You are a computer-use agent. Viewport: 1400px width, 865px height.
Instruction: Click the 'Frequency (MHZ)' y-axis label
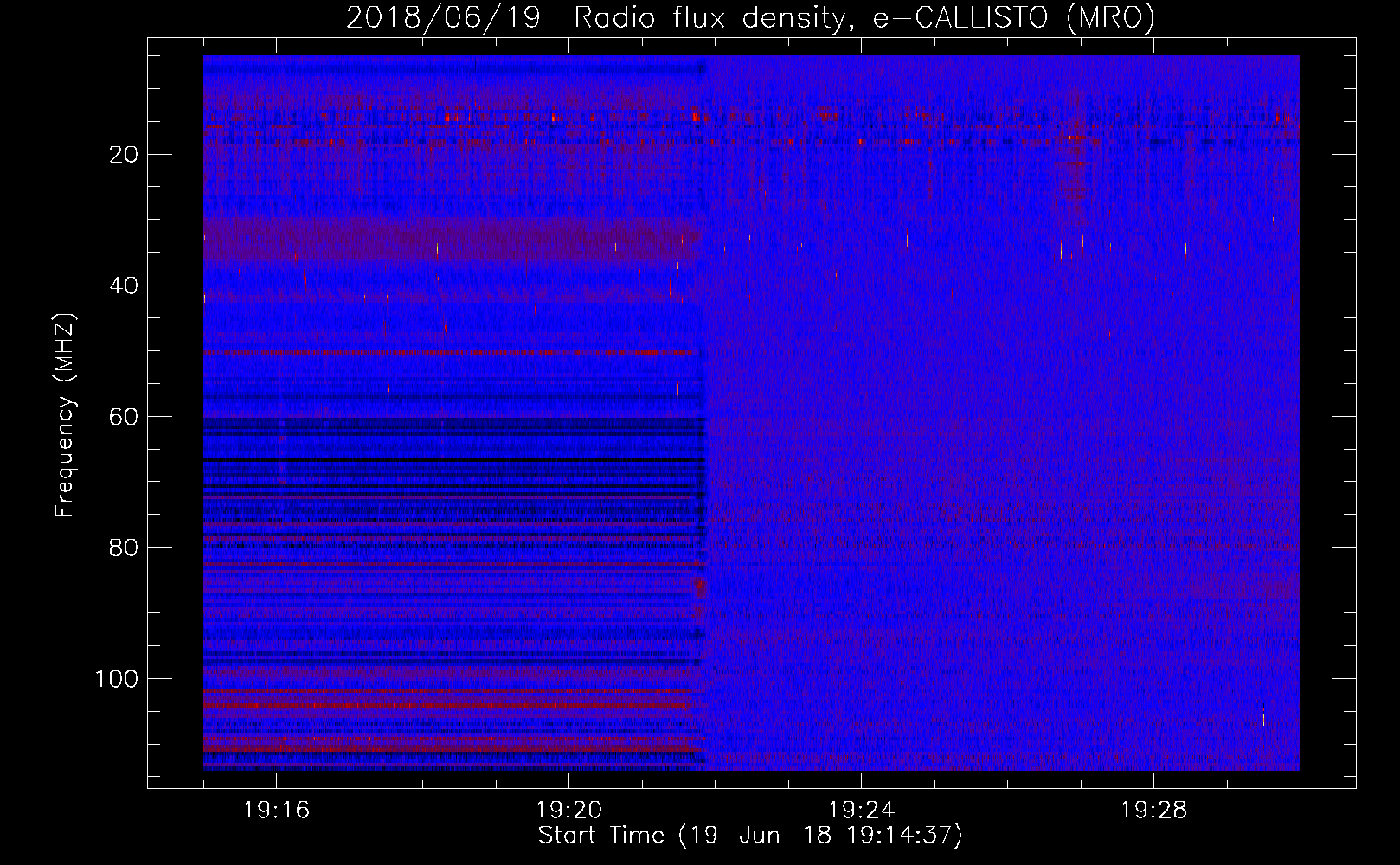coord(66,415)
